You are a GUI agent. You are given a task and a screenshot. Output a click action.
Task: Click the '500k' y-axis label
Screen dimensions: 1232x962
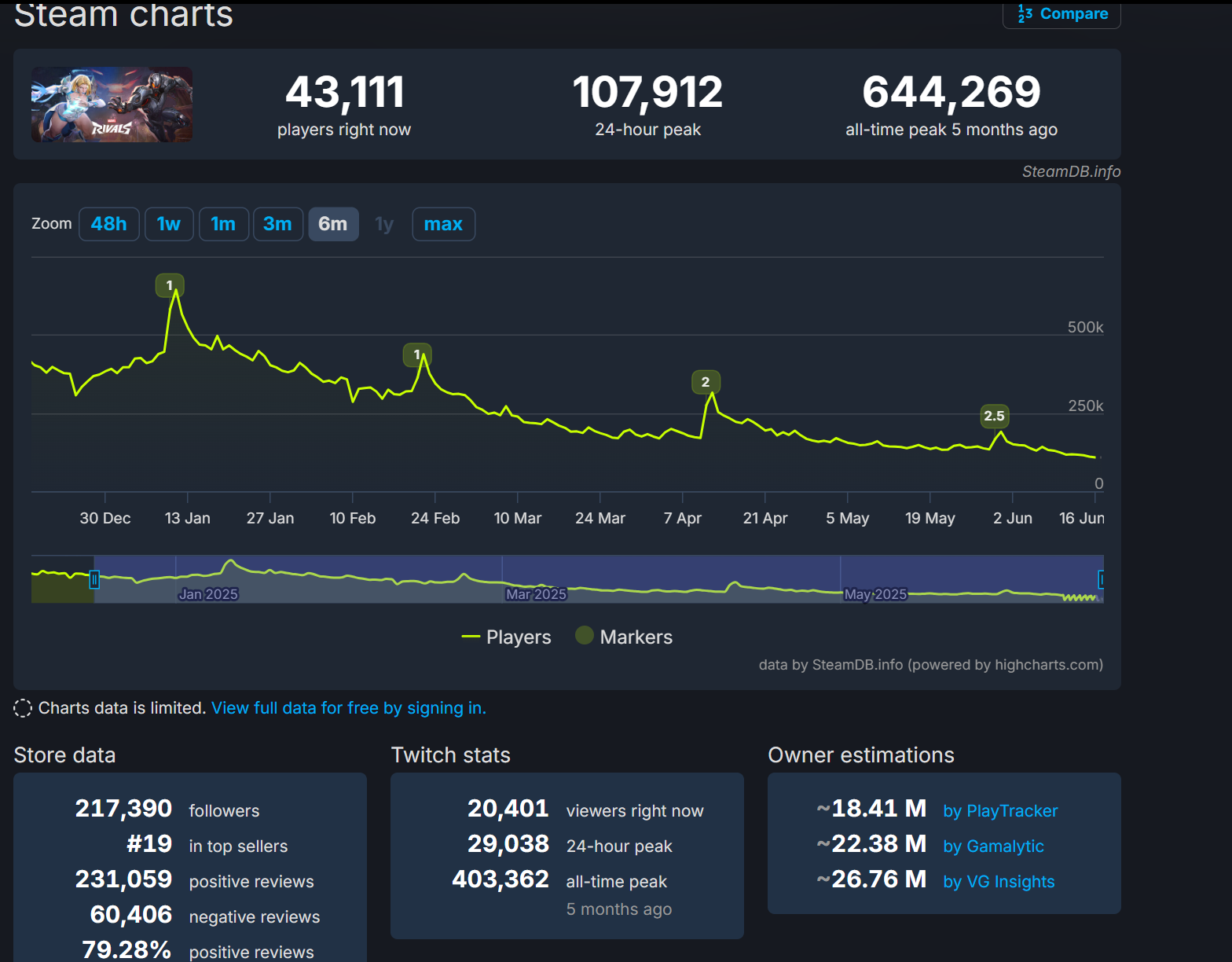coord(1085,328)
